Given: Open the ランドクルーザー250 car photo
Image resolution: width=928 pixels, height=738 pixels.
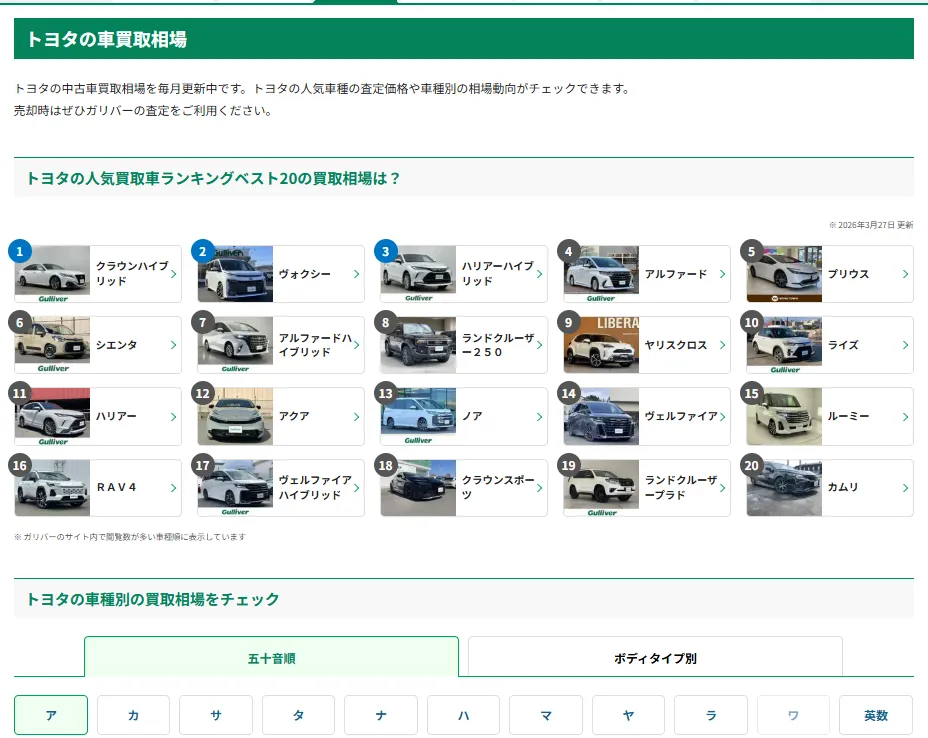Looking at the screenshot, I should tap(418, 345).
